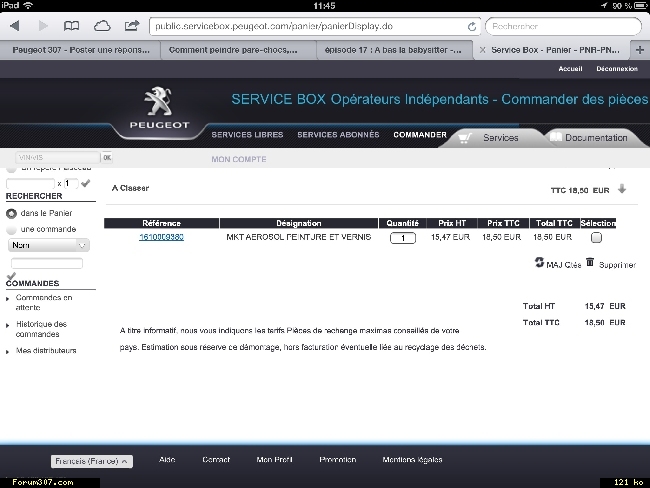Open Safari bookmarks book icon
This screenshot has height=488, width=650.
[x=71, y=26]
